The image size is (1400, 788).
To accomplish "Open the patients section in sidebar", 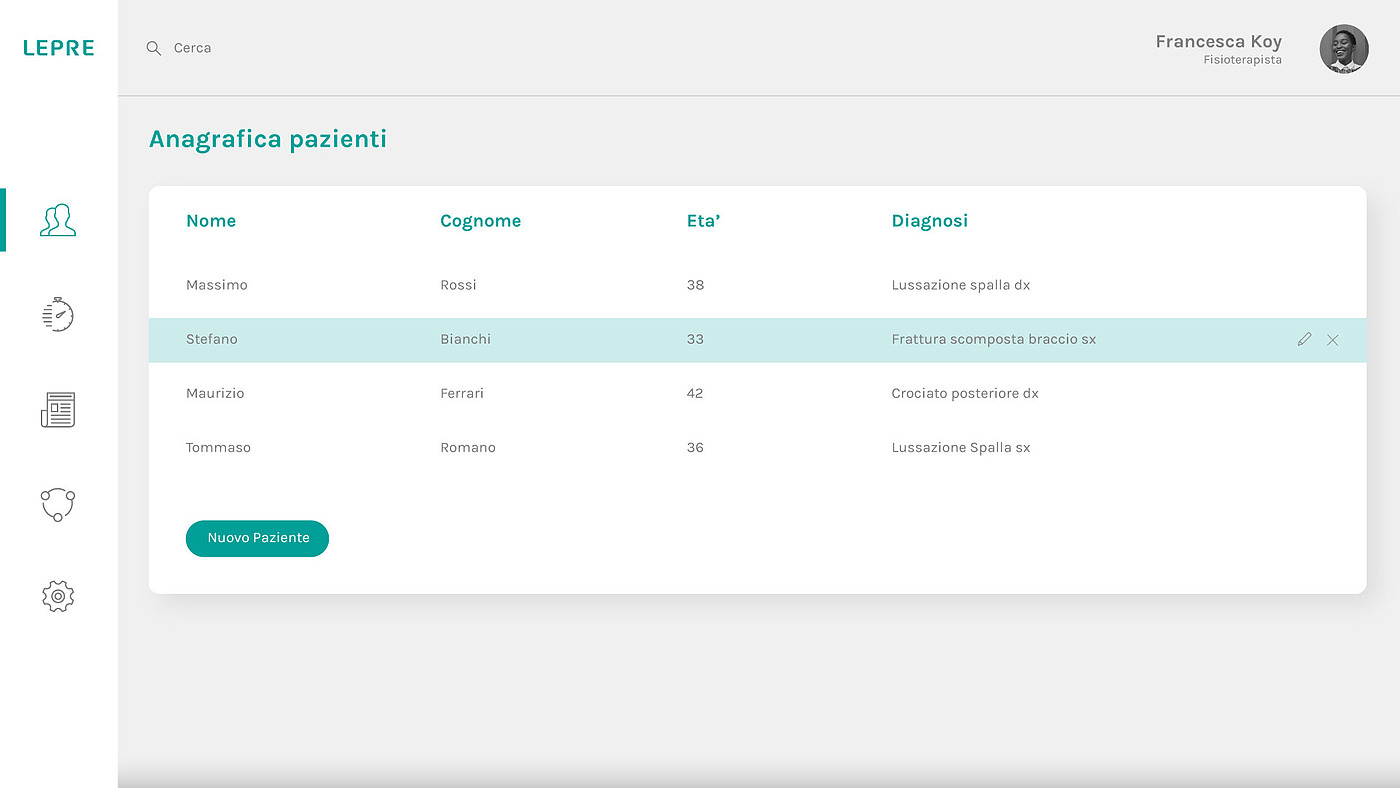I will coord(58,220).
